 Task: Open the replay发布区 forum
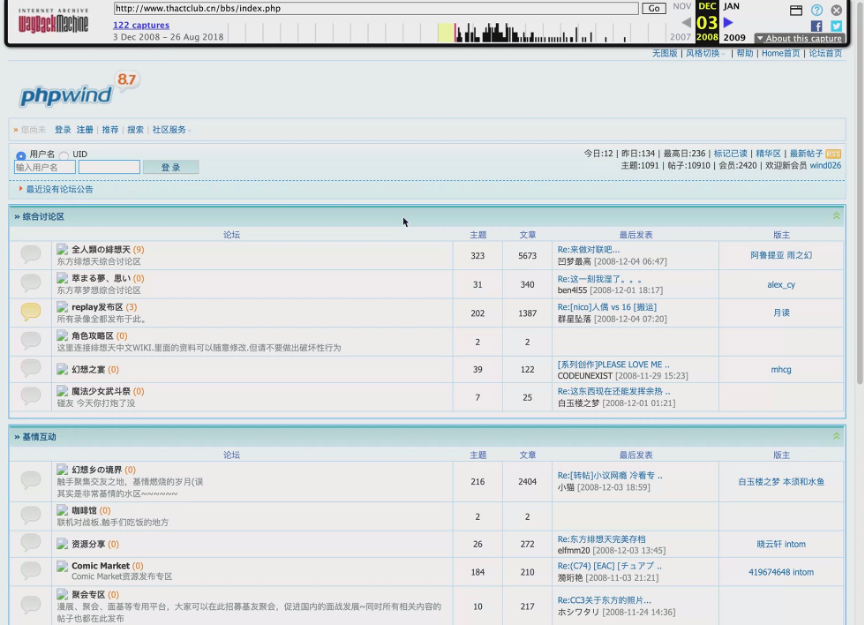(97, 307)
